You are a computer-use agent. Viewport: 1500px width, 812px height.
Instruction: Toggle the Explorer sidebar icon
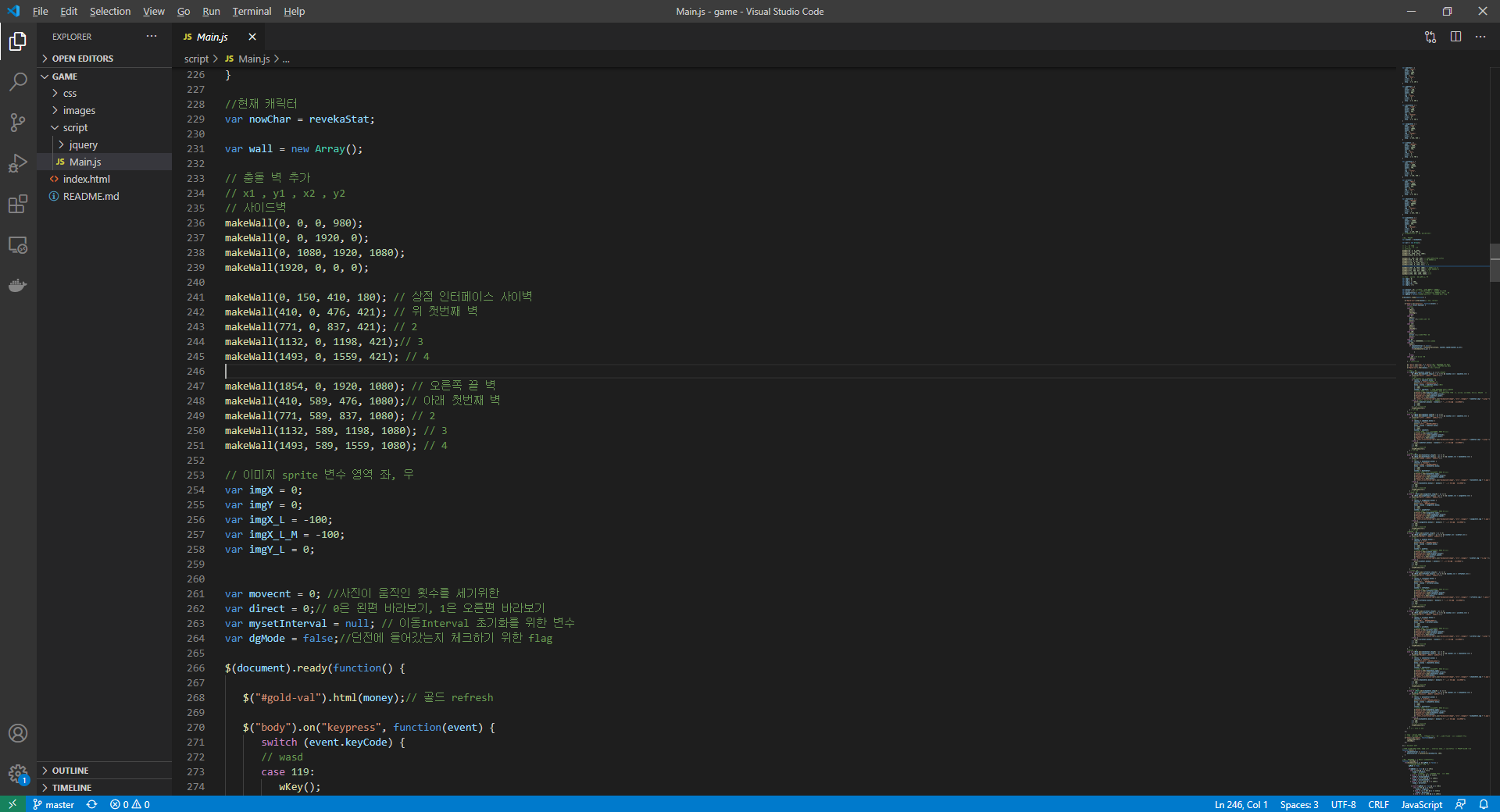coord(17,41)
